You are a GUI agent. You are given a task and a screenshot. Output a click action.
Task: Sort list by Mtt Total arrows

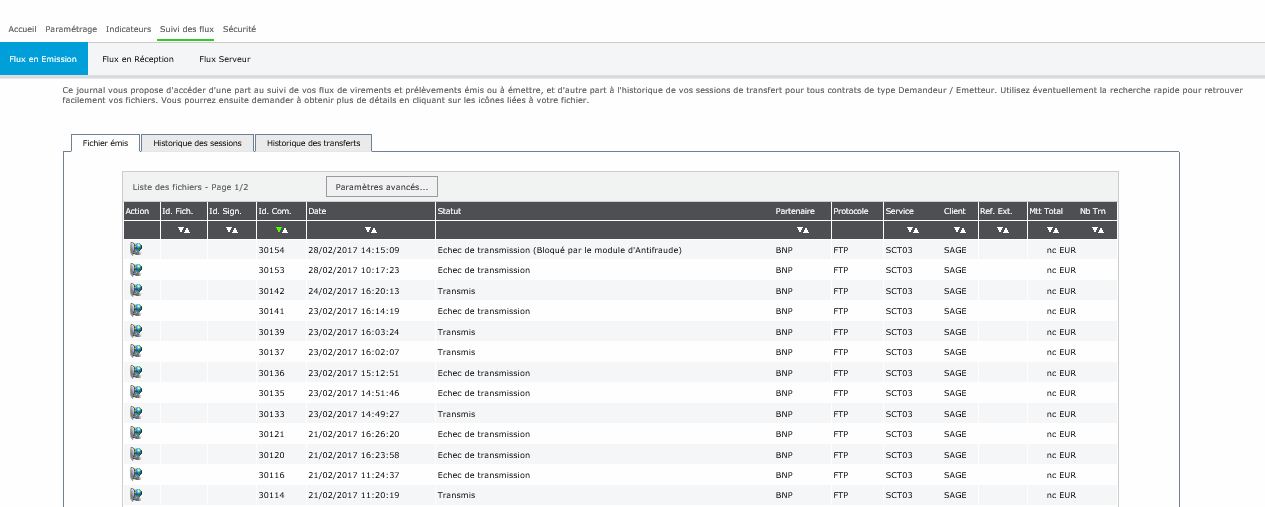click(1052, 230)
